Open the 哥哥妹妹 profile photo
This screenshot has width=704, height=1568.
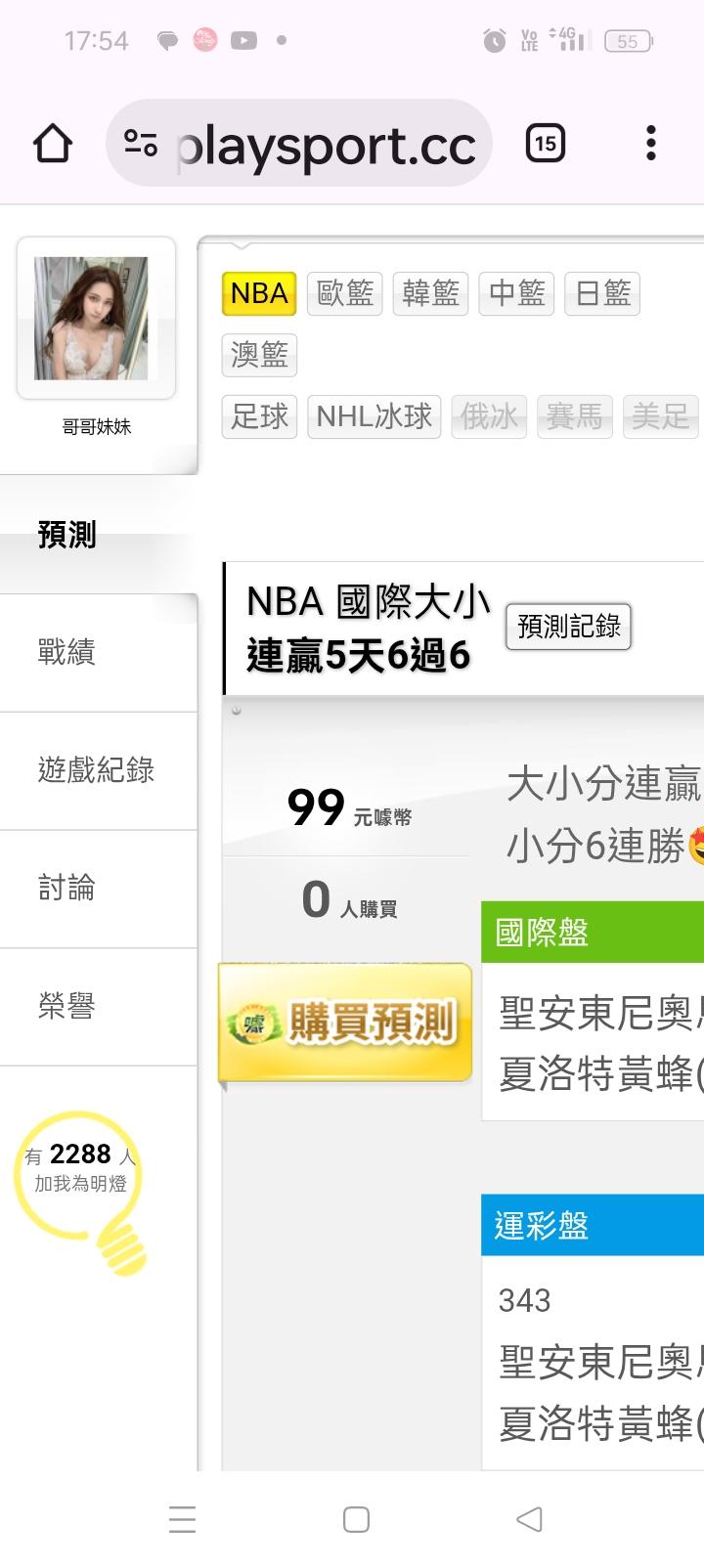96,318
